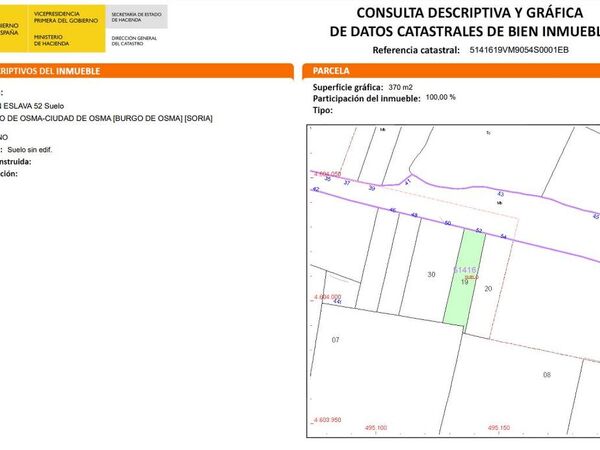The height and width of the screenshot is (450, 600).
Task: Click the 4.604.000 coordinate label
Action: pyautogui.click(x=328, y=297)
